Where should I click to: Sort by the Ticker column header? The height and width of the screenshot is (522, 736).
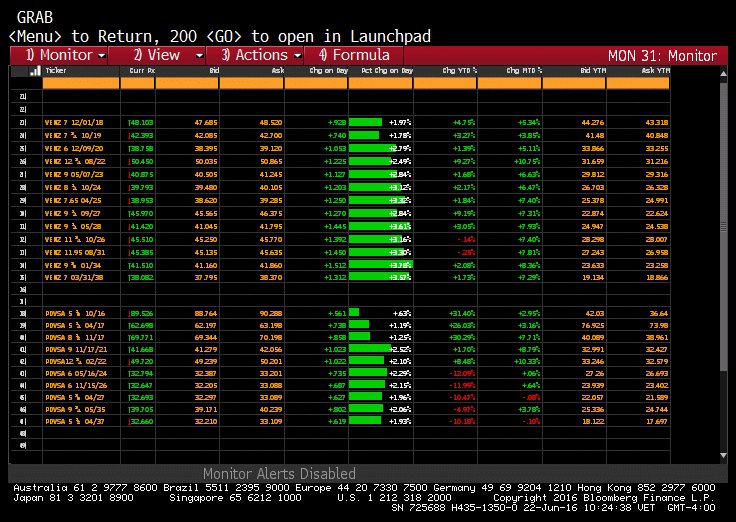pyautogui.click(x=56, y=70)
